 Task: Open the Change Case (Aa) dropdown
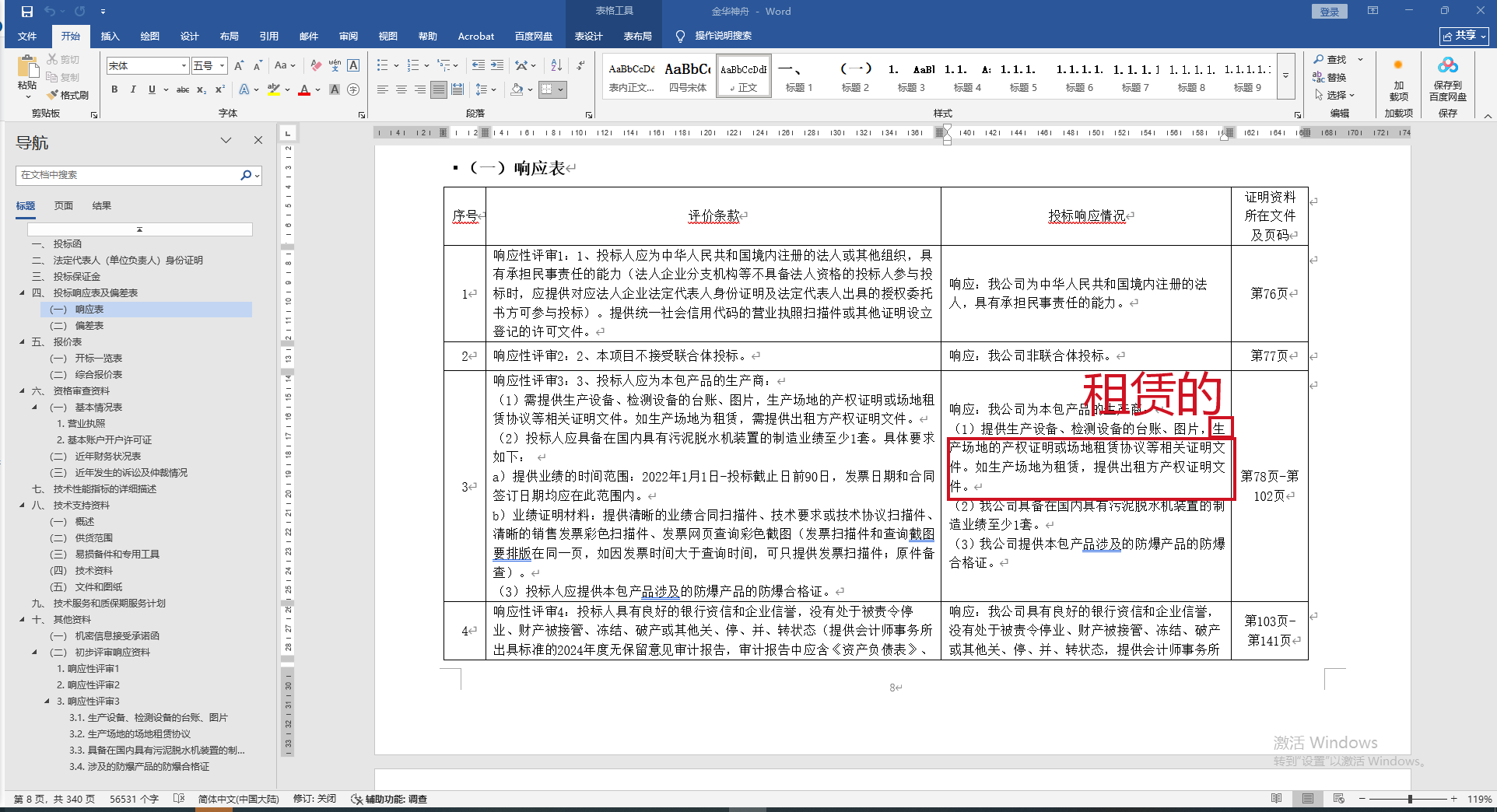[285, 66]
